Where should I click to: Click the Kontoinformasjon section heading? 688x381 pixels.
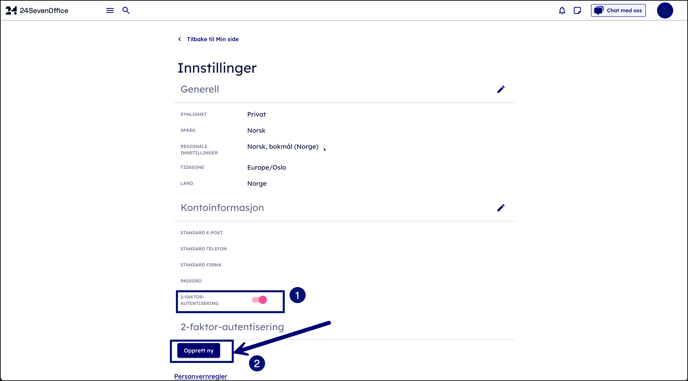222,208
